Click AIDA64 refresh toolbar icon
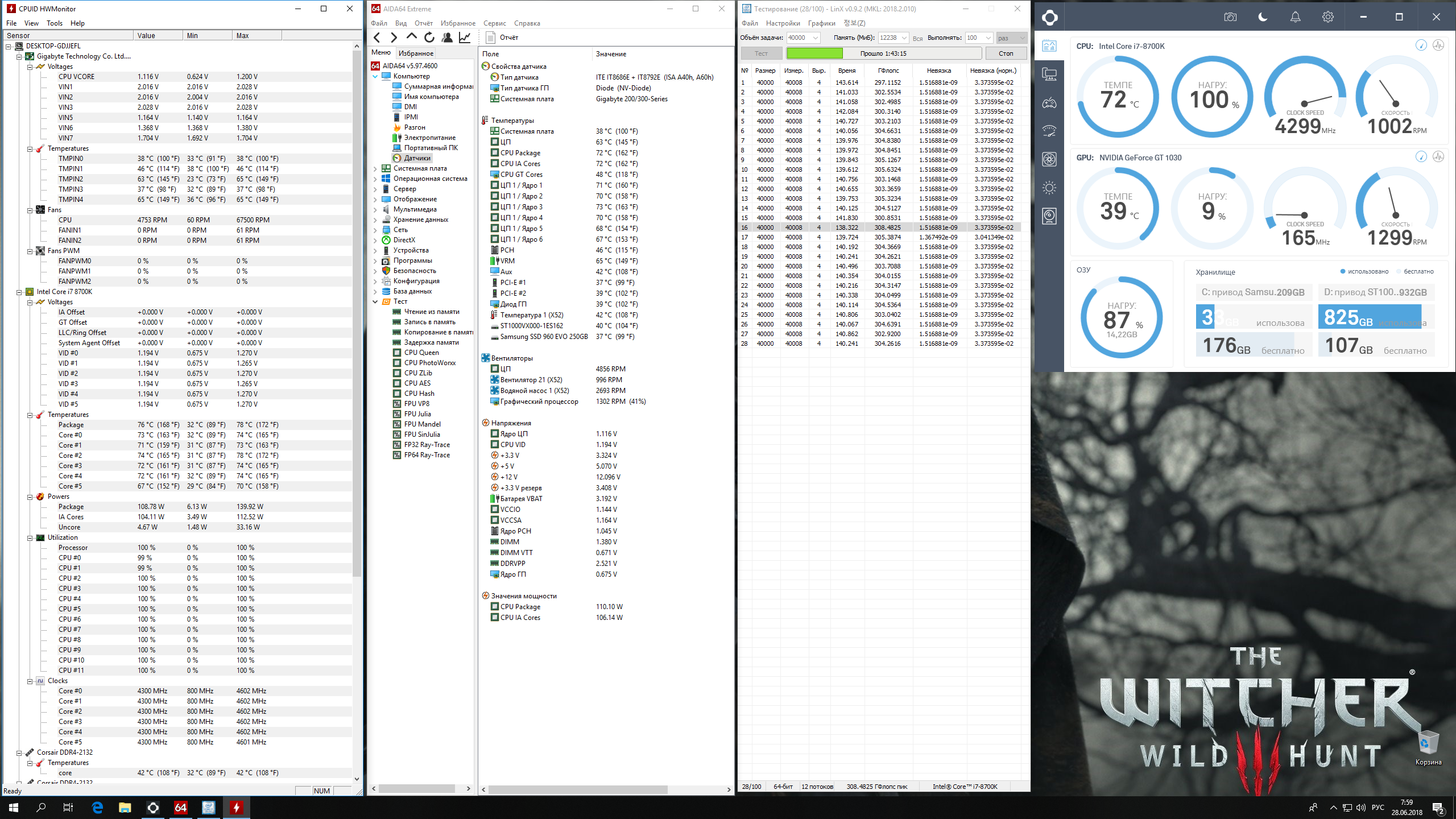The width and height of the screenshot is (1456, 819). (x=429, y=38)
